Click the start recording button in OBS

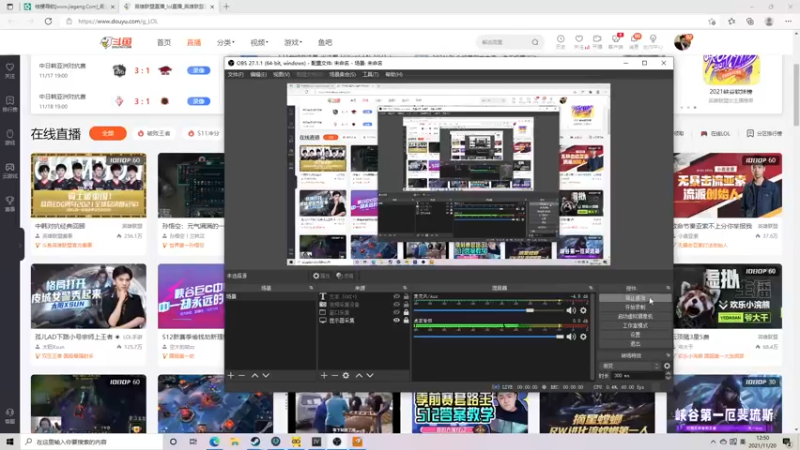[635, 307]
